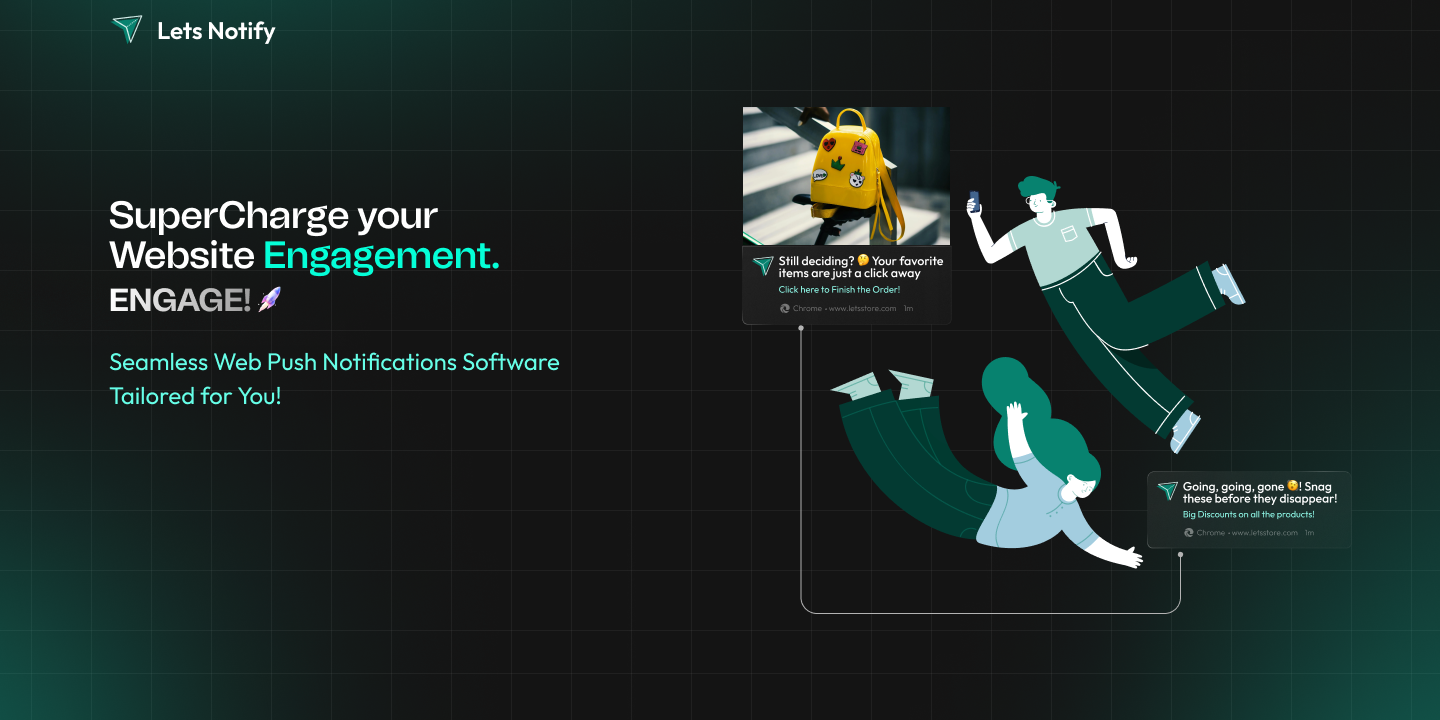Click the paper-plane icon in "Still deciding?" notification

click(763, 265)
